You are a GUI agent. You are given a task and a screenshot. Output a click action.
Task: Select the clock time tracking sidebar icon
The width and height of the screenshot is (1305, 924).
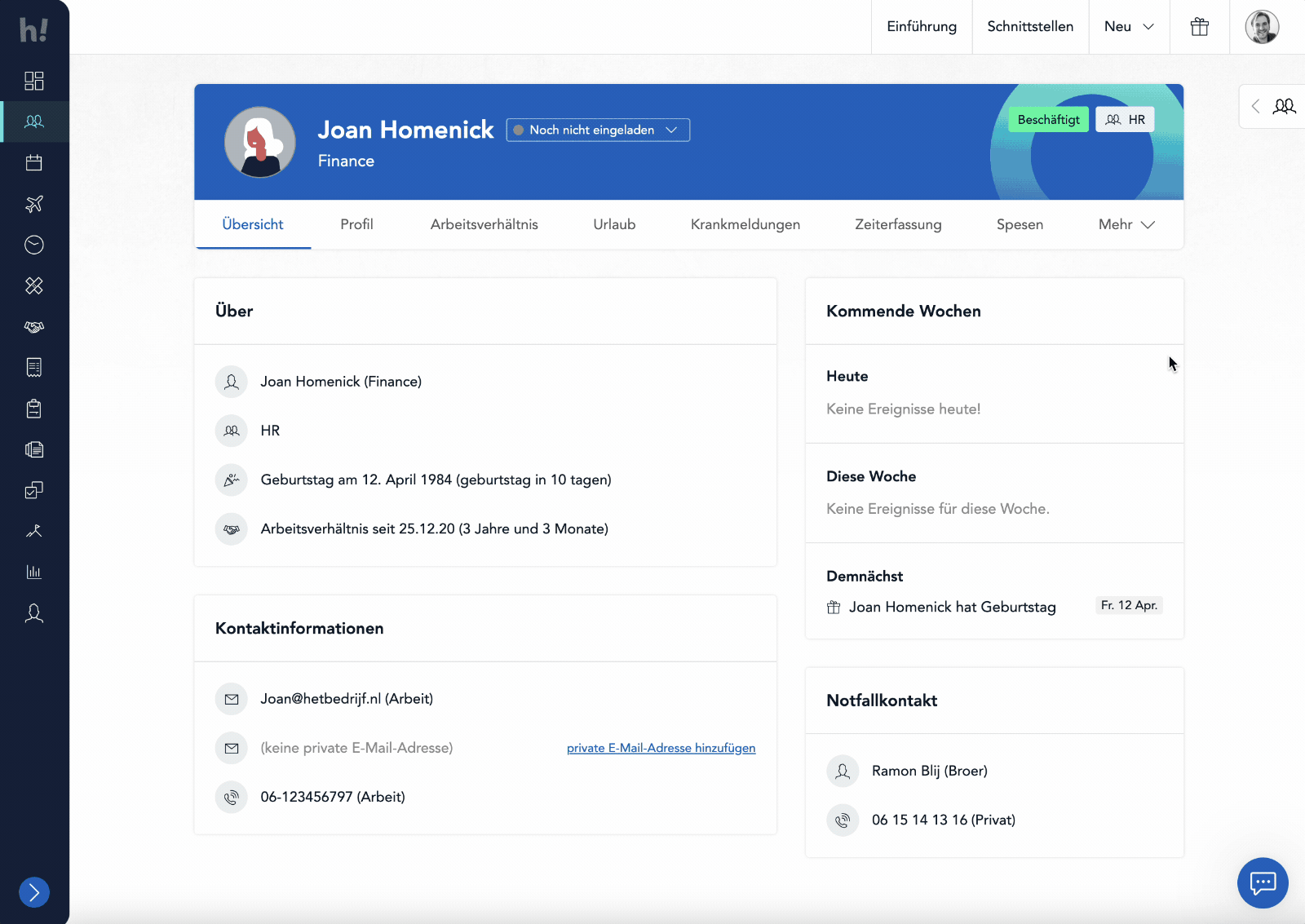click(x=34, y=245)
